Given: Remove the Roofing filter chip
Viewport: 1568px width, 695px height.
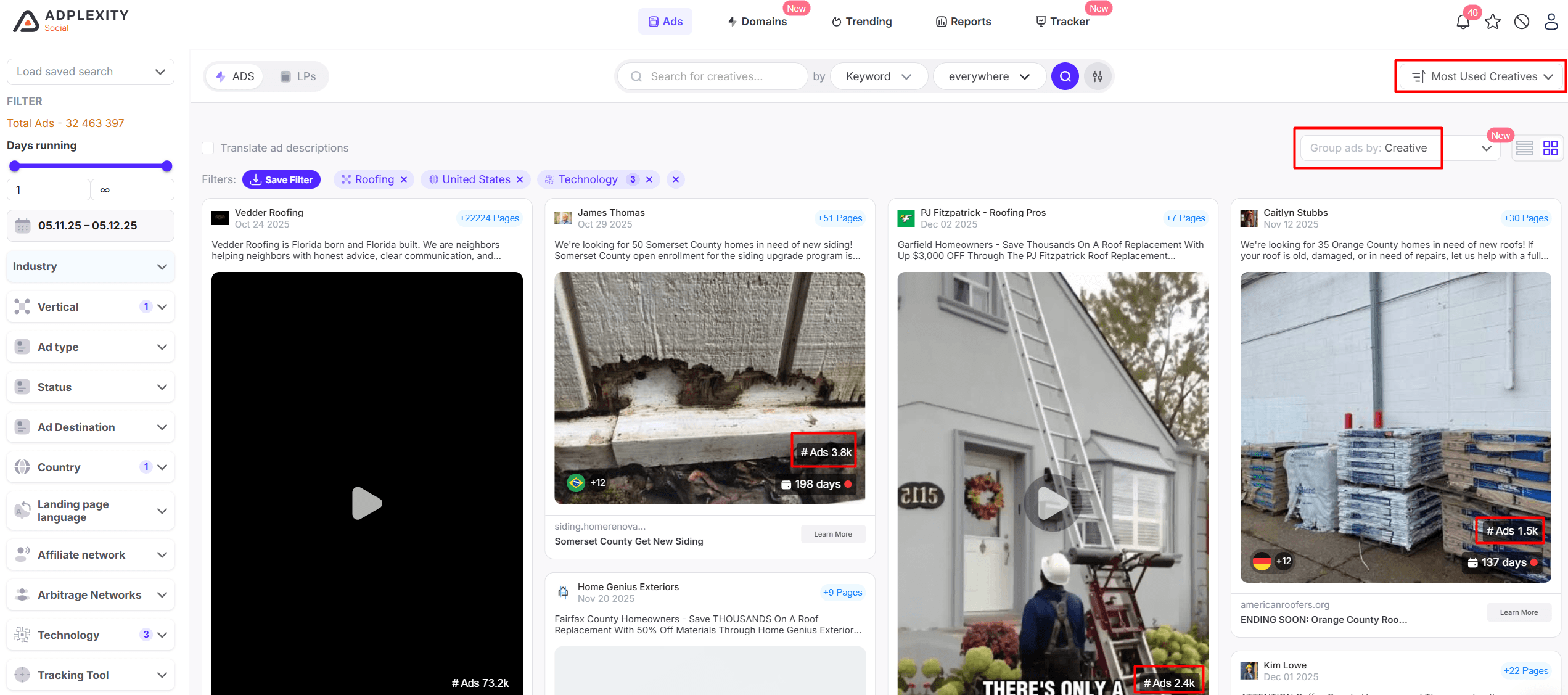Looking at the screenshot, I should click(x=404, y=179).
